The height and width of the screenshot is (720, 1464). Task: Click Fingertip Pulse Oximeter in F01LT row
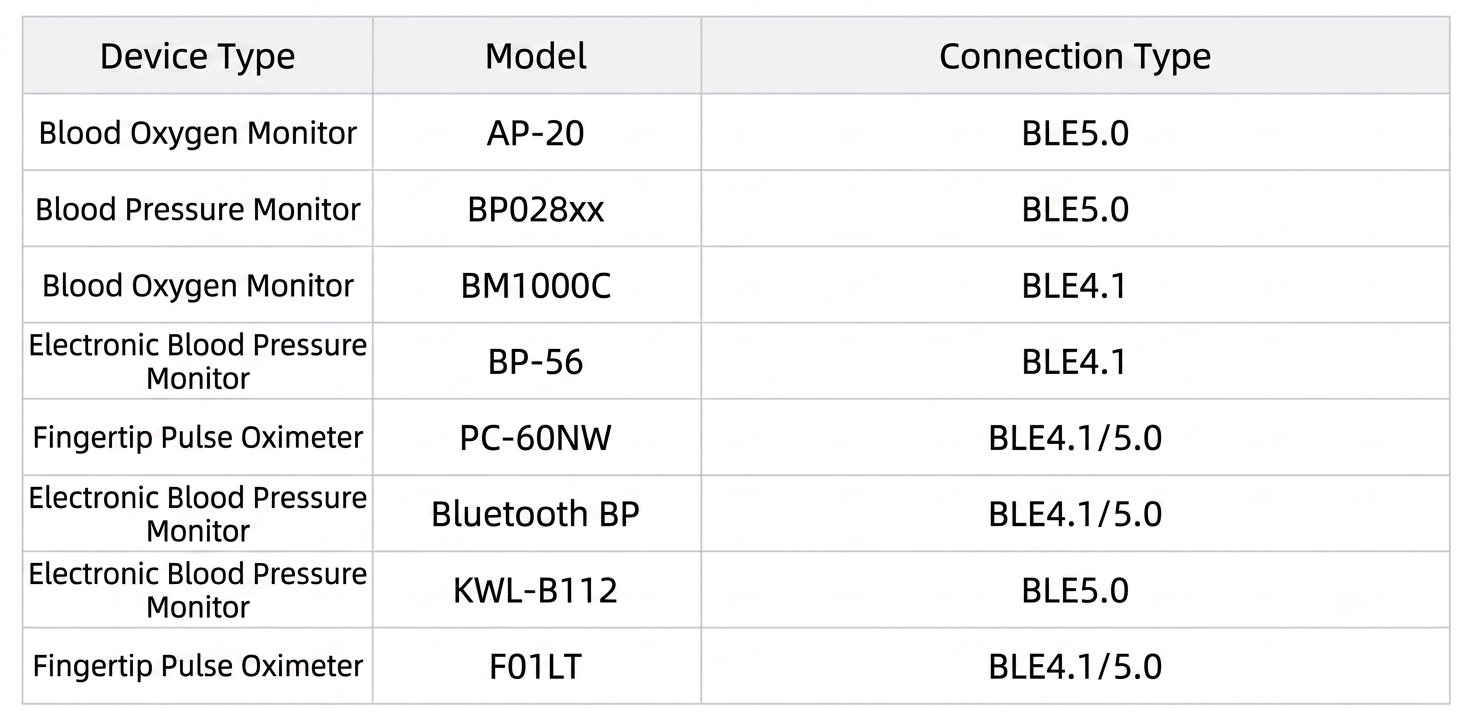(x=198, y=666)
